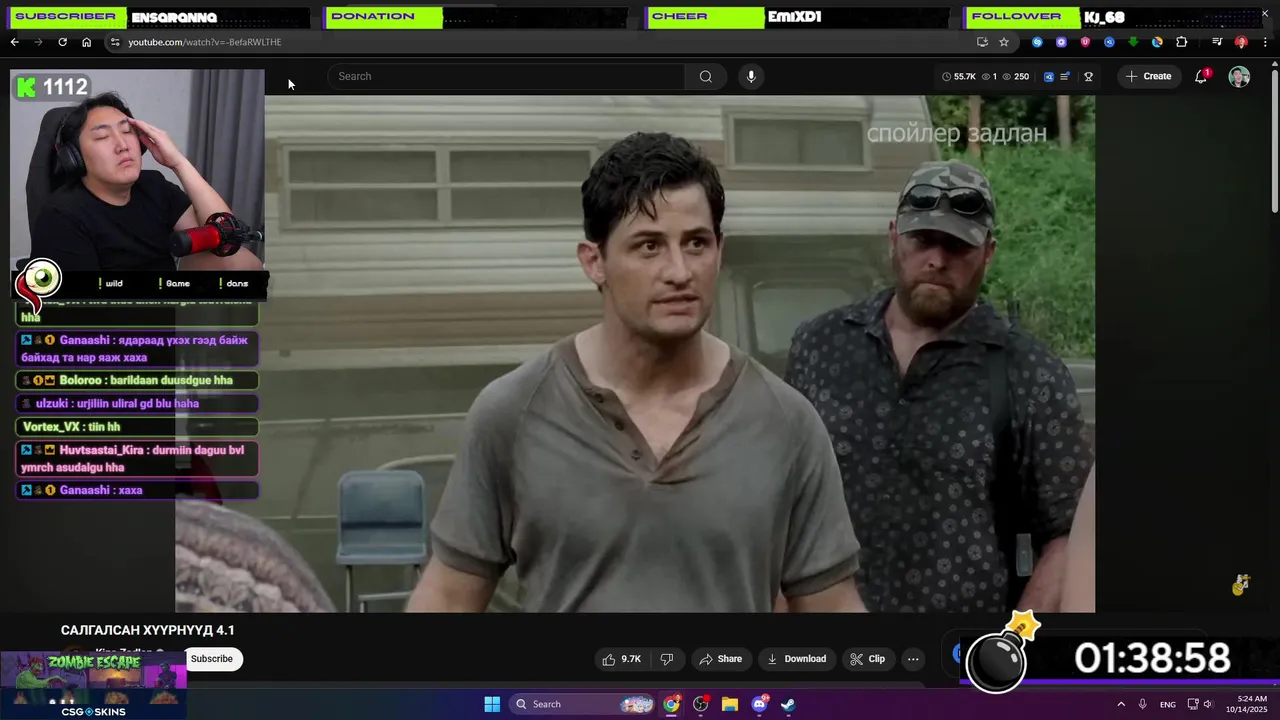Viewport: 1280px width, 720px height.
Task: Click the Download button
Action: 796,659
